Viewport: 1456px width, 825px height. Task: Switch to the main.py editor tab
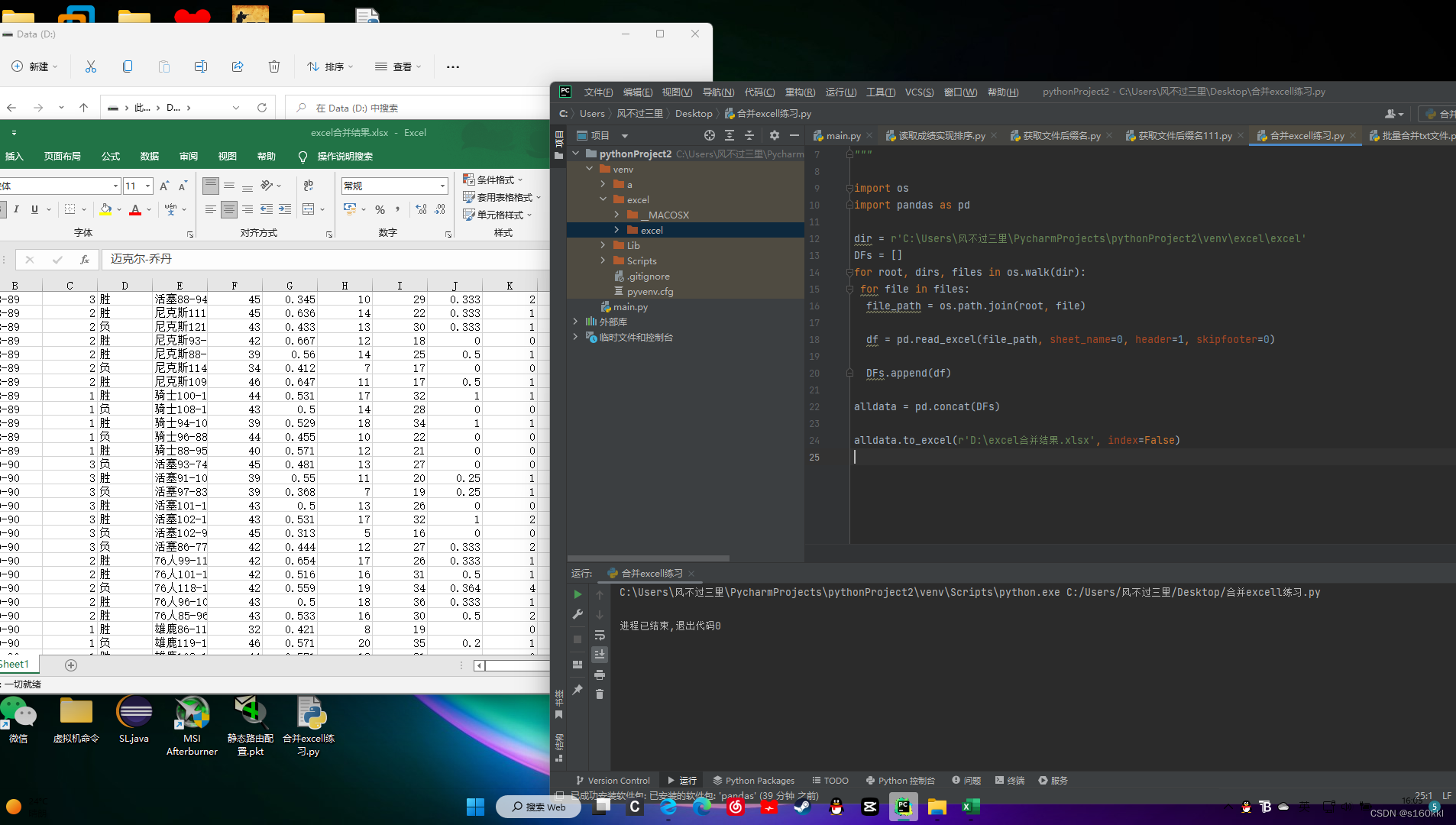[x=843, y=136]
